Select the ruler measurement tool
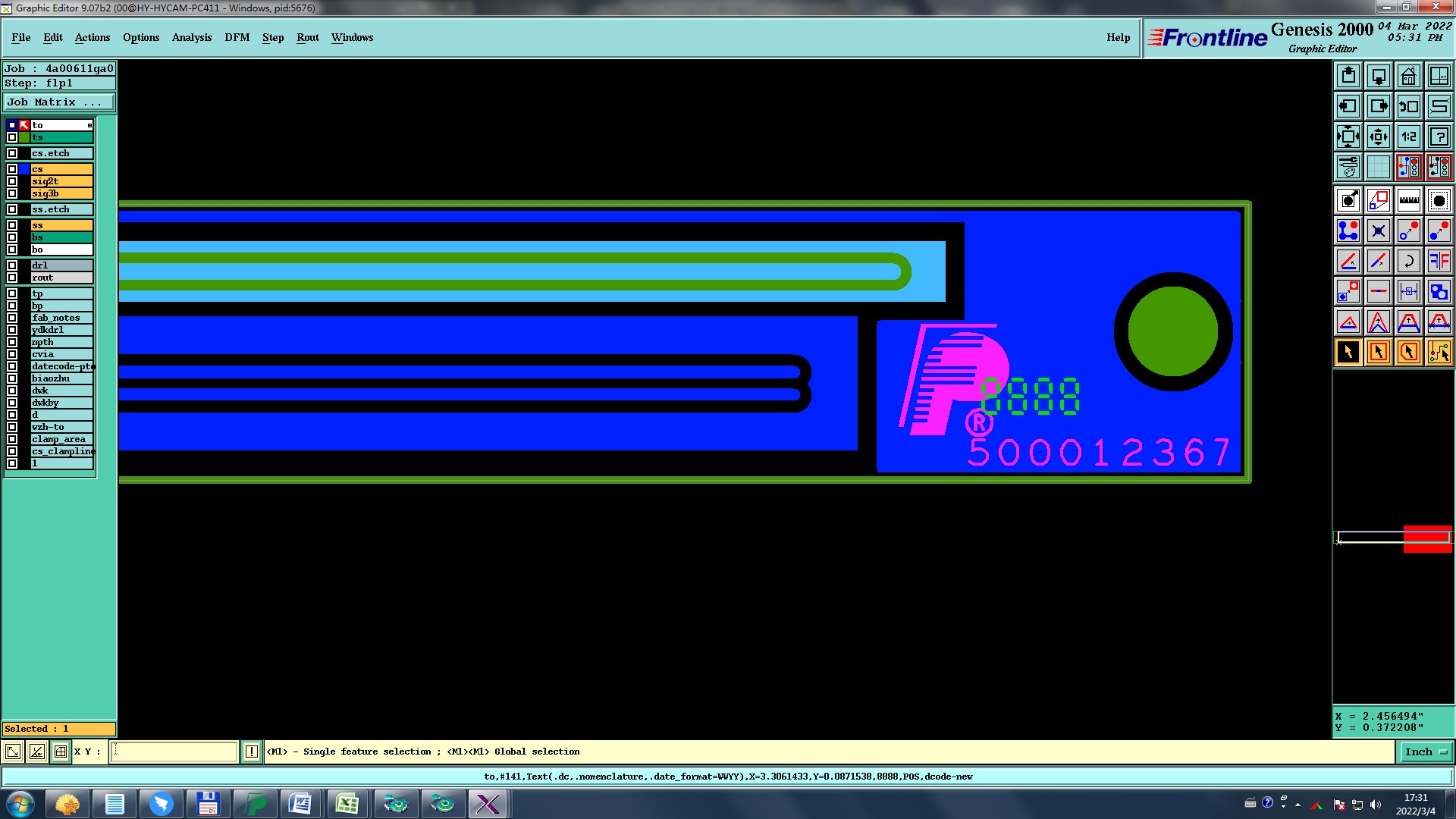Screen dimensions: 1456x819 tap(1408, 200)
